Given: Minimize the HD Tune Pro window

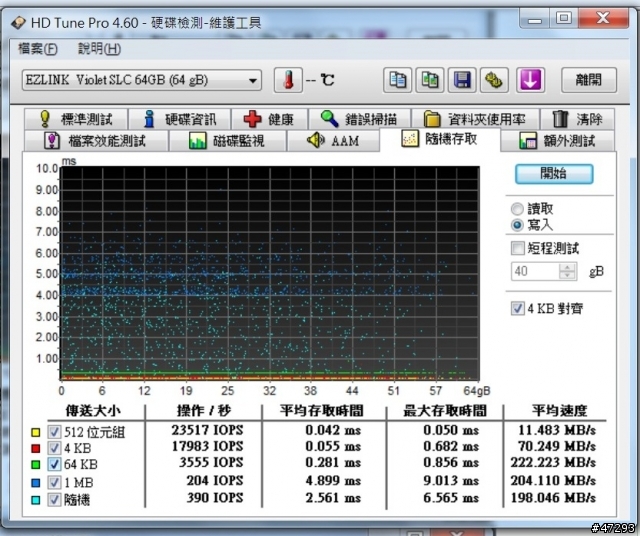Looking at the screenshot, I should [x=535, y=19].
